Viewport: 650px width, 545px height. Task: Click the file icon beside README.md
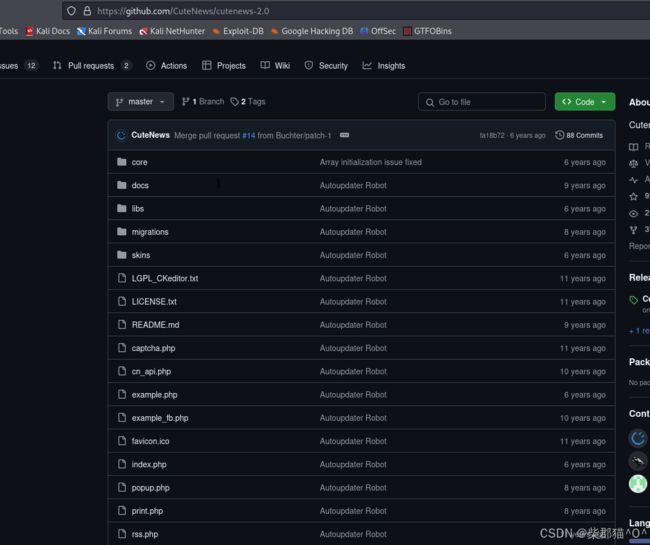(x=121, y=325)
